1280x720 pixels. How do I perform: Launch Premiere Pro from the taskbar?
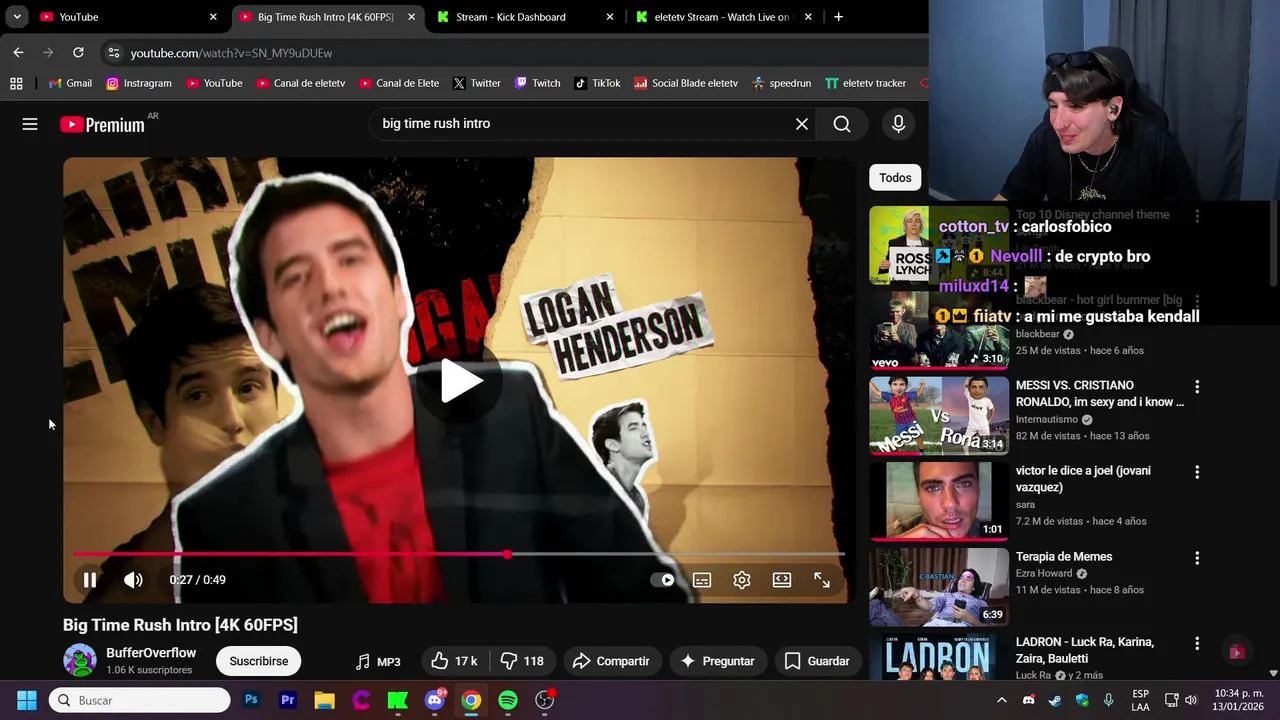pyautogui.click(x=288, y=700)
